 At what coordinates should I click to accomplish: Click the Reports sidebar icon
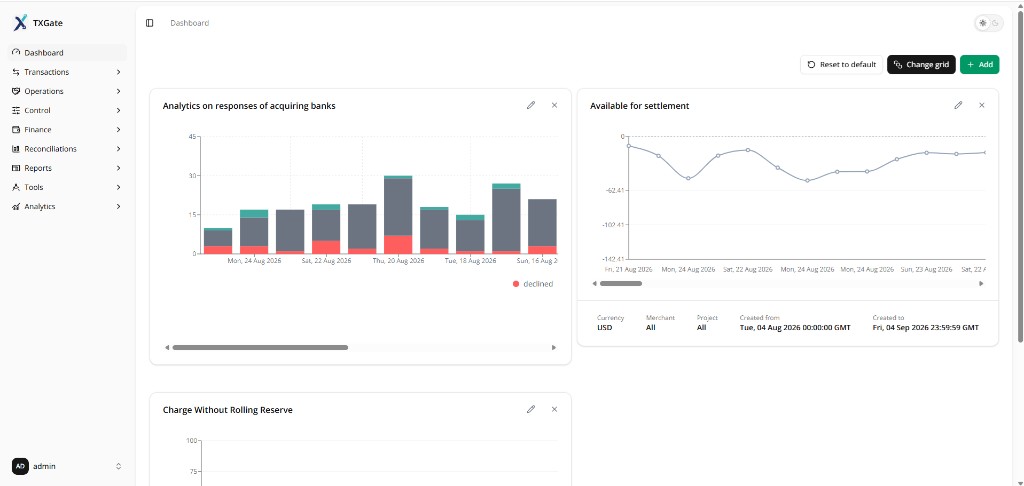tap(16, 168)
